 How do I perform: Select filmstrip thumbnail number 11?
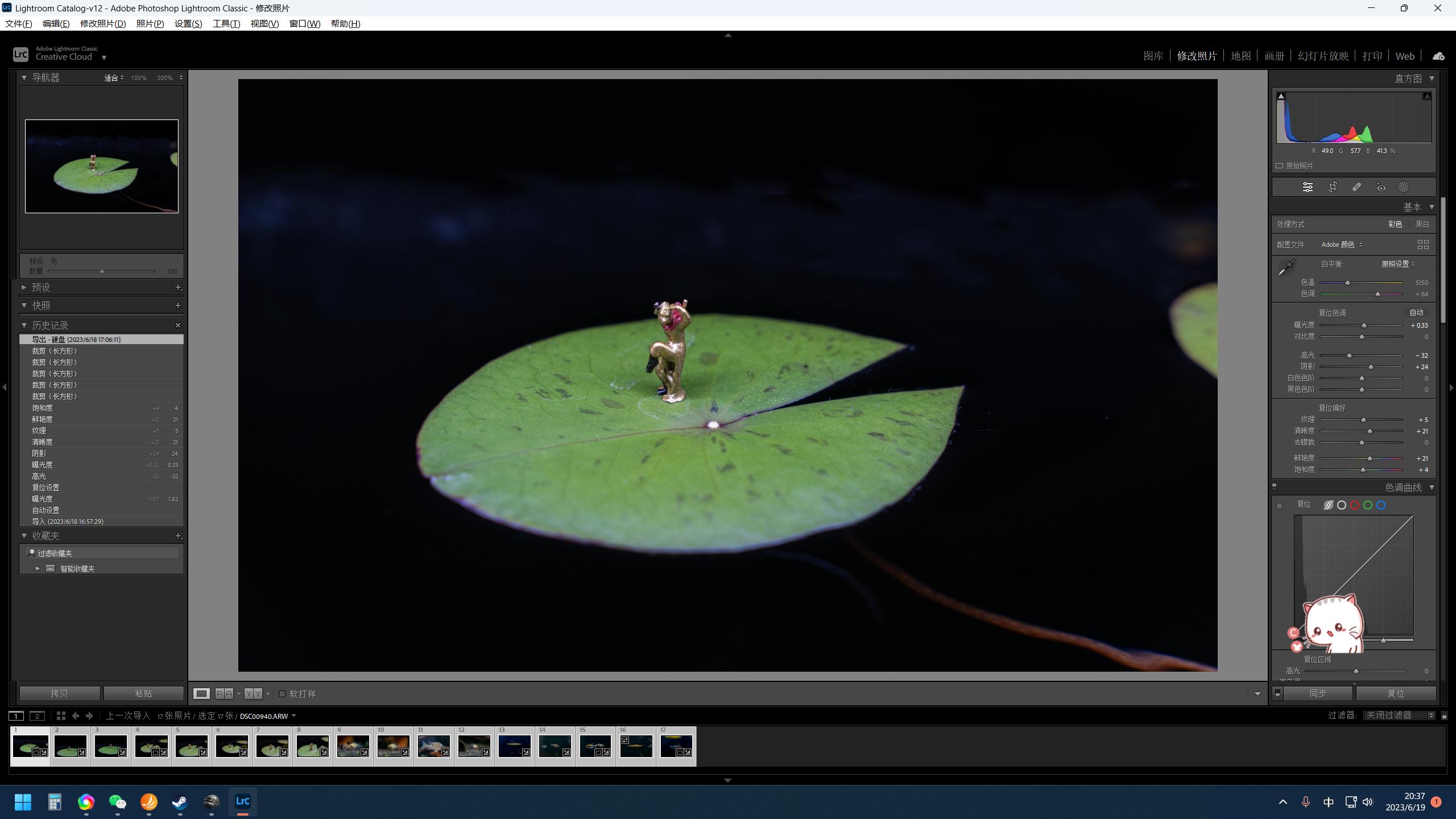pyautogui.click(x=433, y=746)
